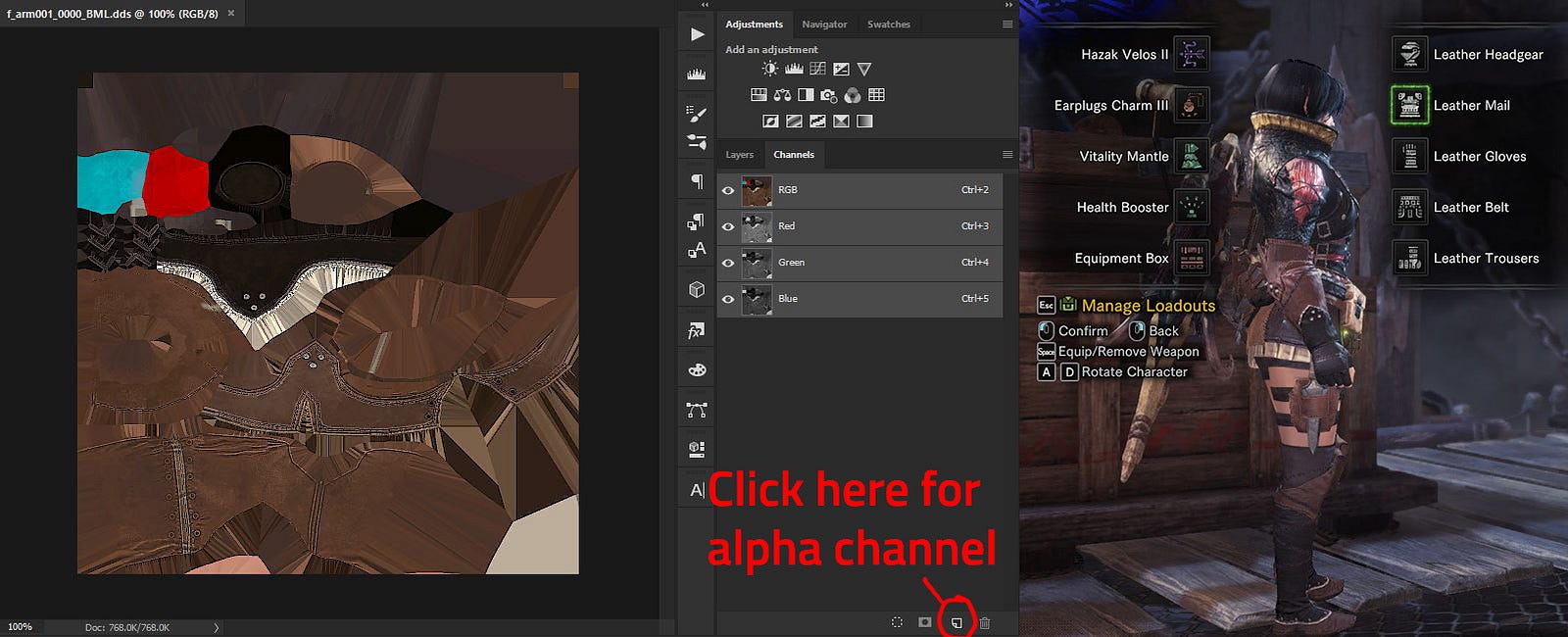Viewport: 1568px width, 637px height.
Task: Switch to the Navigator tab
Action: tap(824, 24)
